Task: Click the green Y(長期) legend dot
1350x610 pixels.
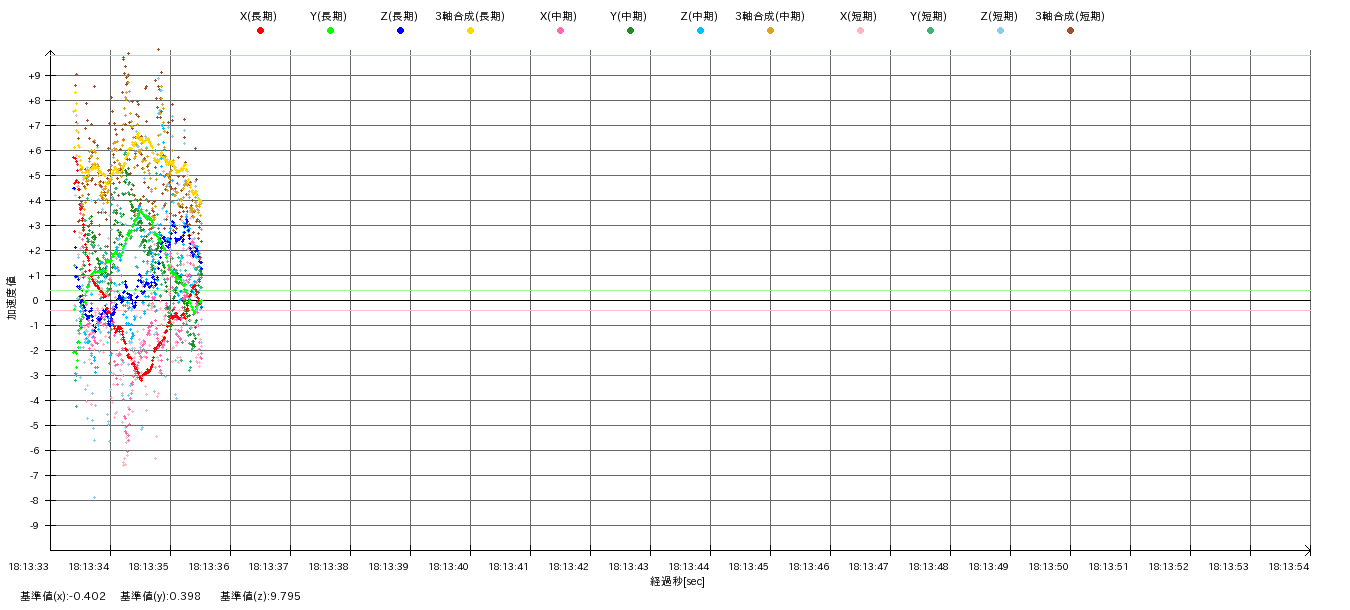Action: [x=330, y=31]
